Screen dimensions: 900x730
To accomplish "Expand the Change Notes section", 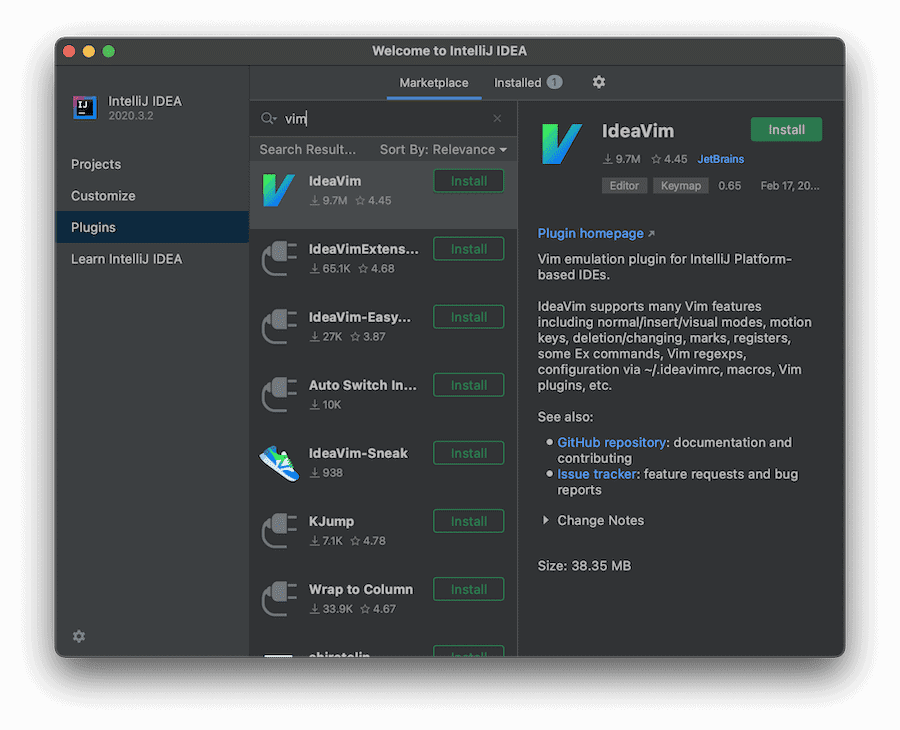I will click(x=600, y=520).
